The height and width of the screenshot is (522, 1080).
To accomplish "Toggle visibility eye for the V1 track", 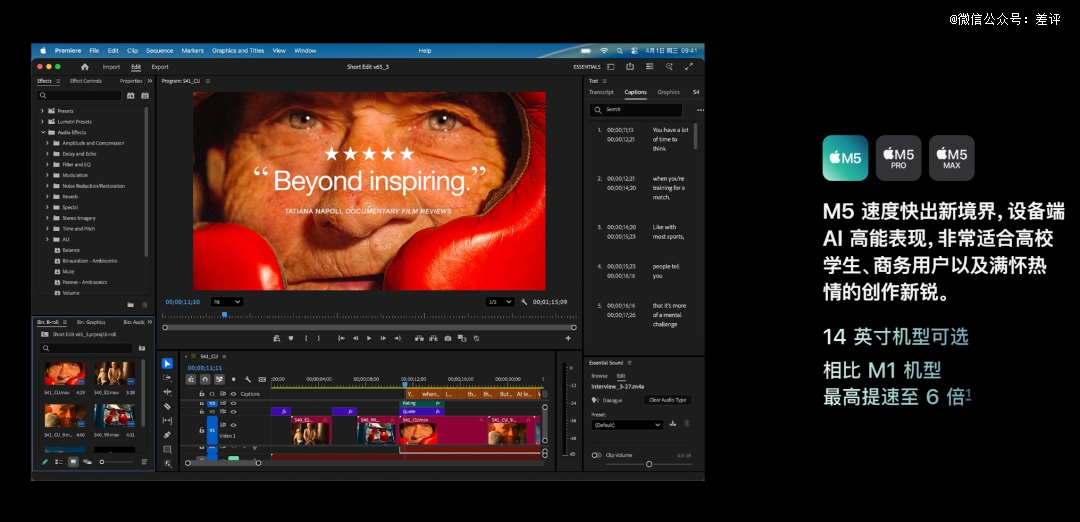I will point(234,425).
